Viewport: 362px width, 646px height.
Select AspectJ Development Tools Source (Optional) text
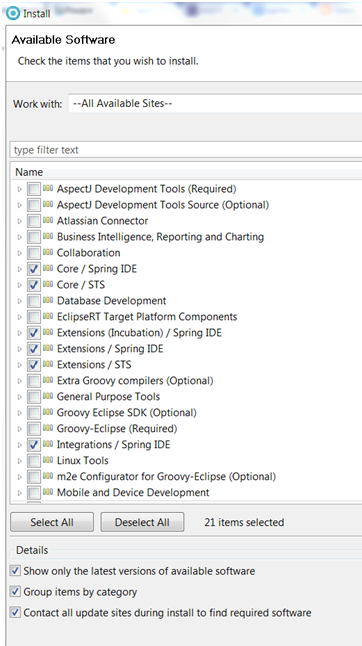pos(163,205)
